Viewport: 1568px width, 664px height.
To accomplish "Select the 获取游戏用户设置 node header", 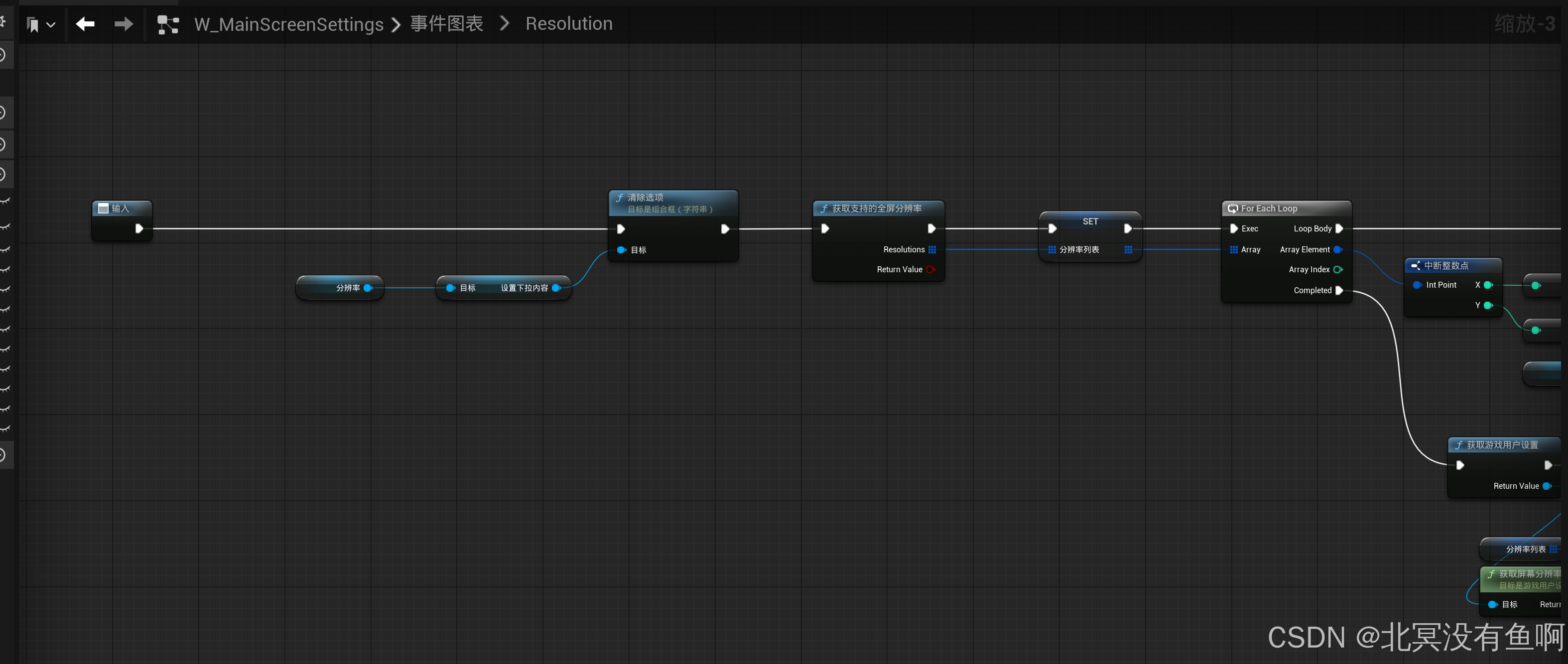I will tap(1502, 445).
